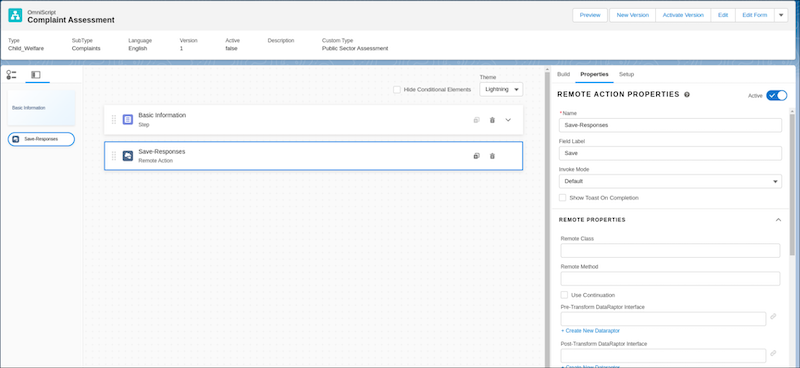Toggle the Active switch off

[x=777, y=95]
